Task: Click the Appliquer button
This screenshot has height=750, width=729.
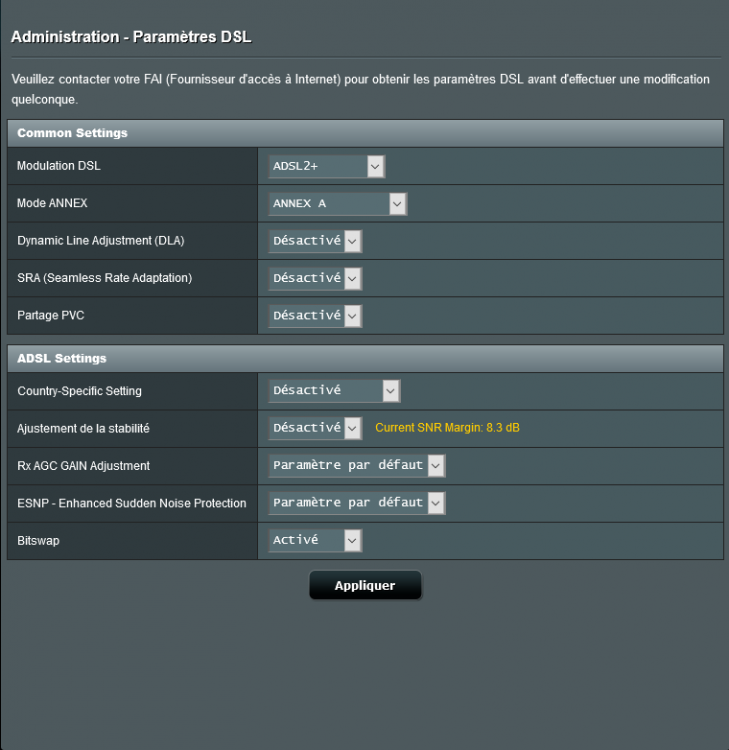Action: pos(365,586)
